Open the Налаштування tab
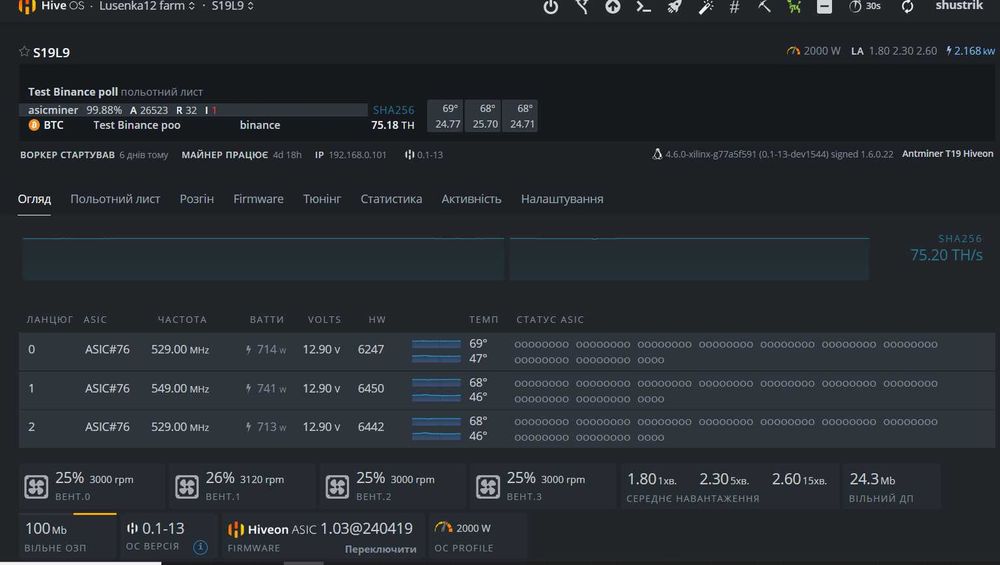1000x565 pixels. pos(562,199)
